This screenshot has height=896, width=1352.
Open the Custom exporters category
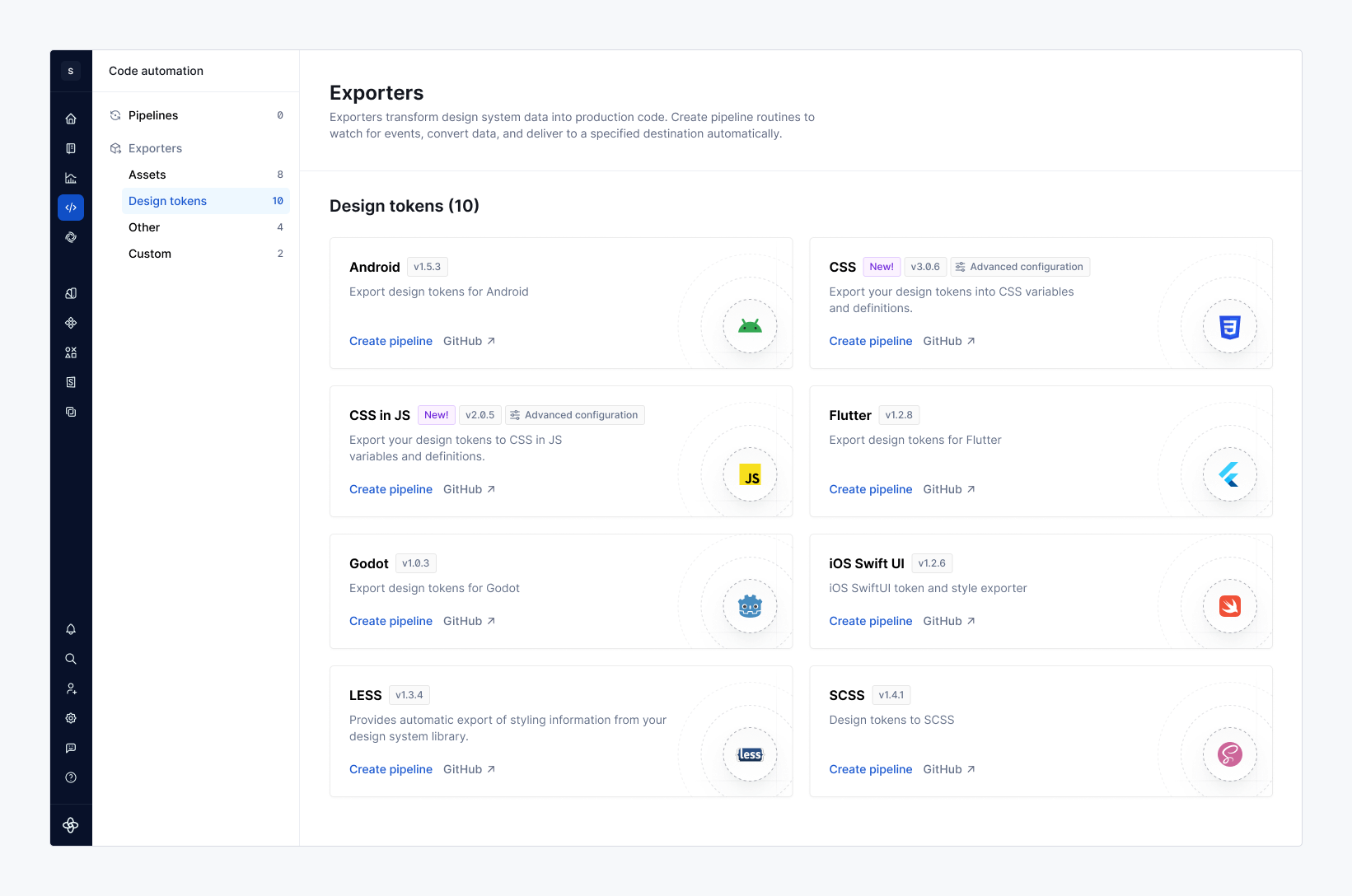tap(206, 254)
